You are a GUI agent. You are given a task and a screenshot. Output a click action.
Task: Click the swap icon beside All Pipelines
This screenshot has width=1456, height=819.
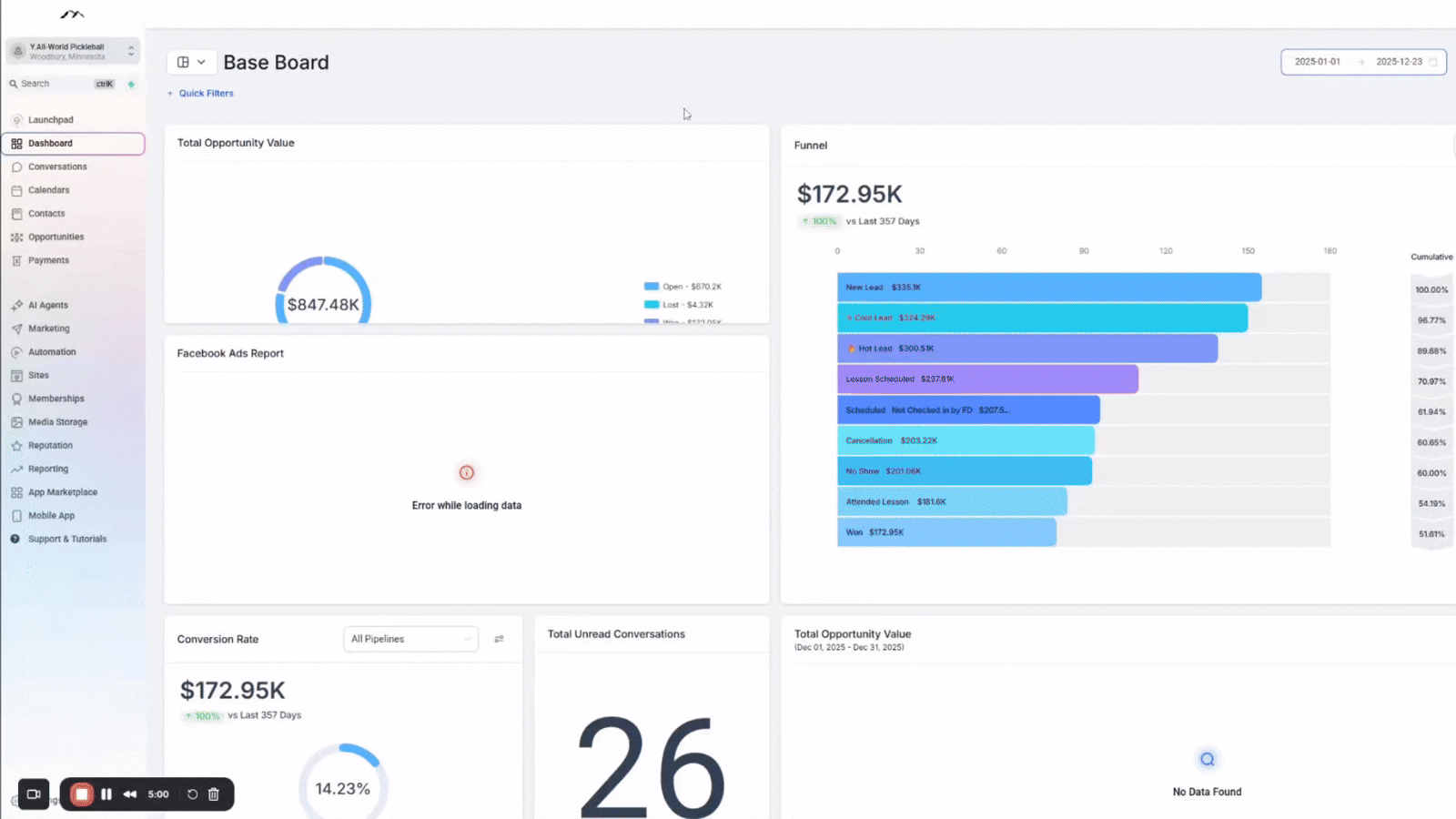tap(499, 639)
